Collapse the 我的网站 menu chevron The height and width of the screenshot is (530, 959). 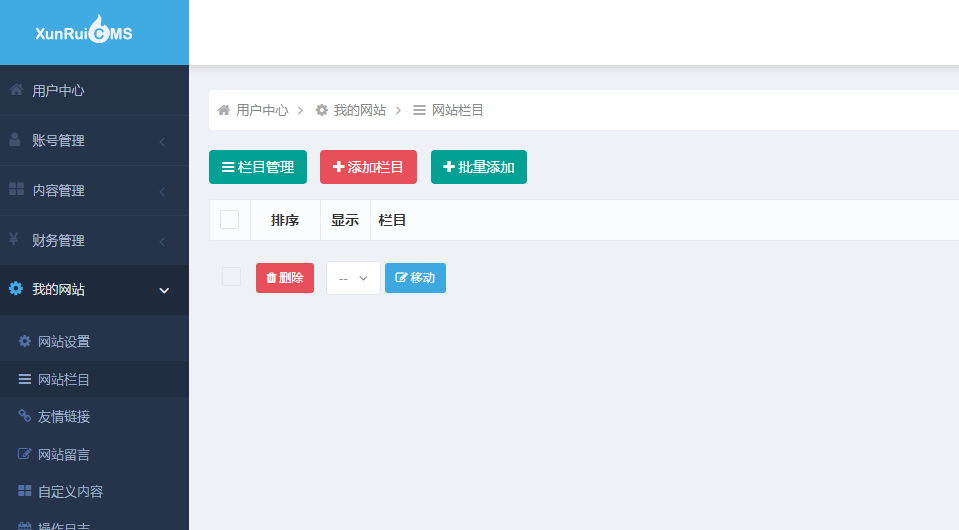pos(164,290)
